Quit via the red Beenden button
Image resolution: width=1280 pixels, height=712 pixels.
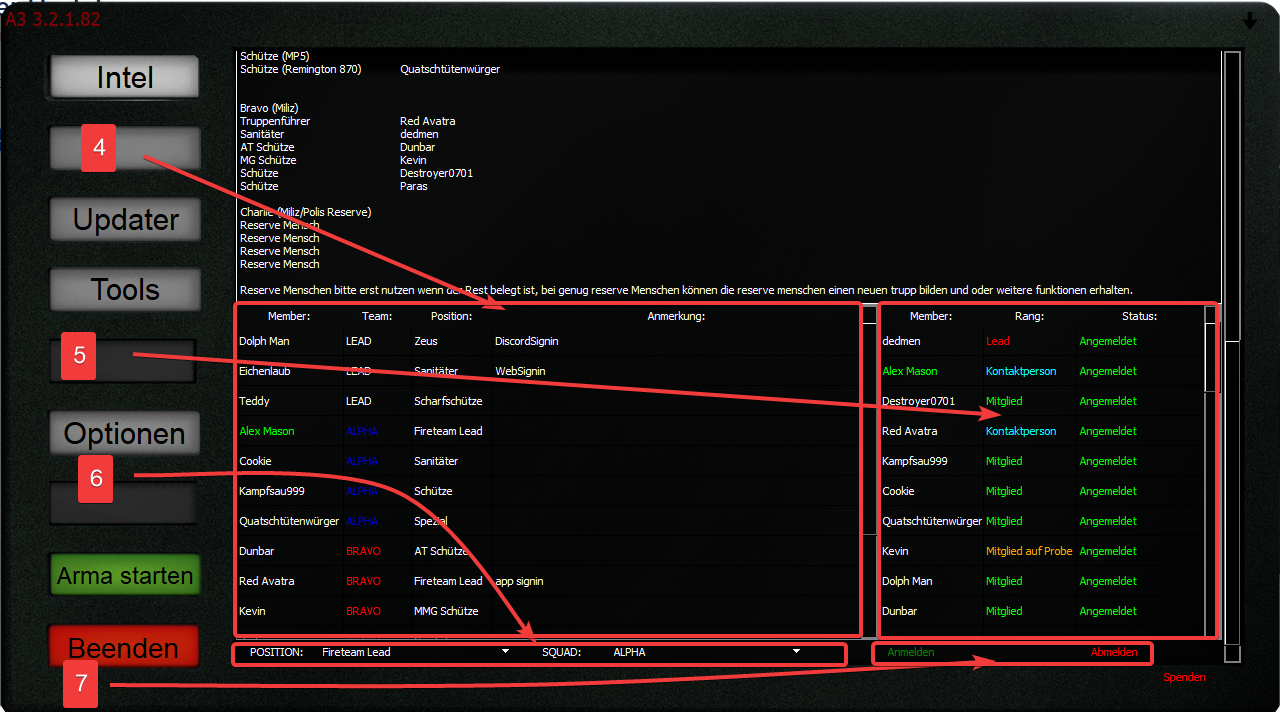point(123,648)
